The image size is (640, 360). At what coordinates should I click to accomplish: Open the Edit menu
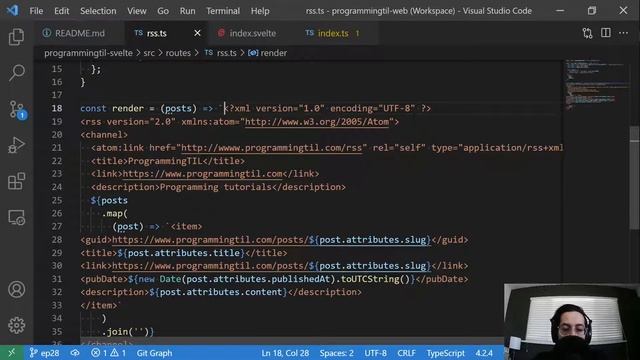click(x=62, y=11)
